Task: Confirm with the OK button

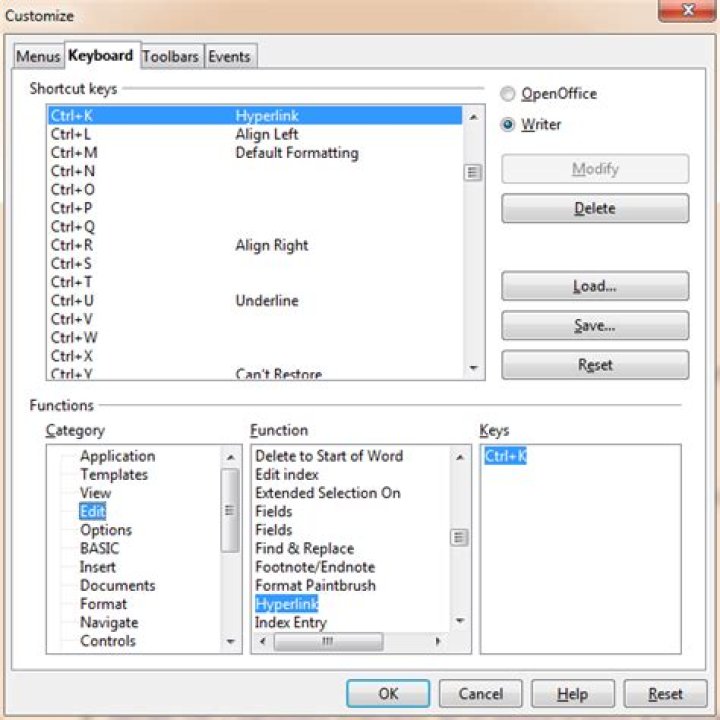Action: (388, 693)
